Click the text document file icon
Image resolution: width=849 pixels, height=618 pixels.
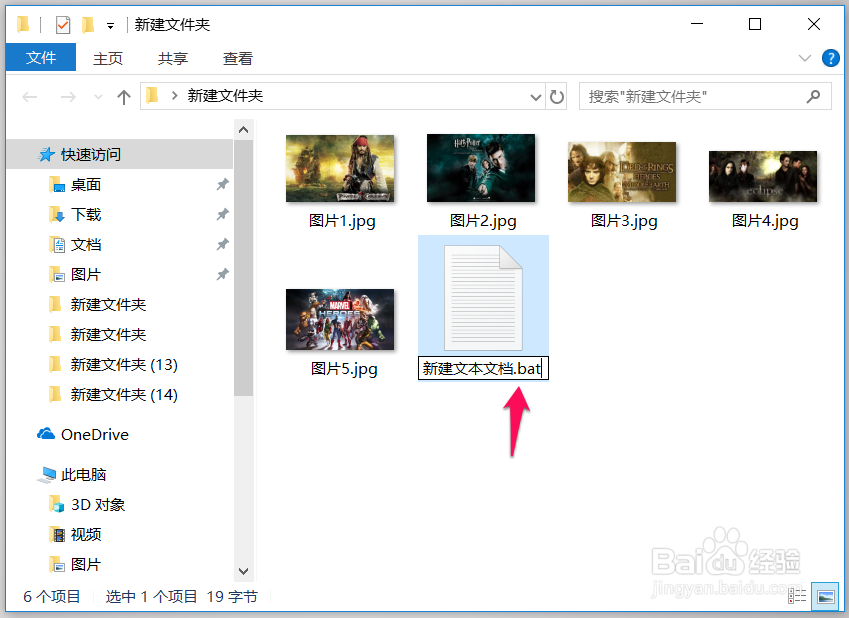[483, 298]
